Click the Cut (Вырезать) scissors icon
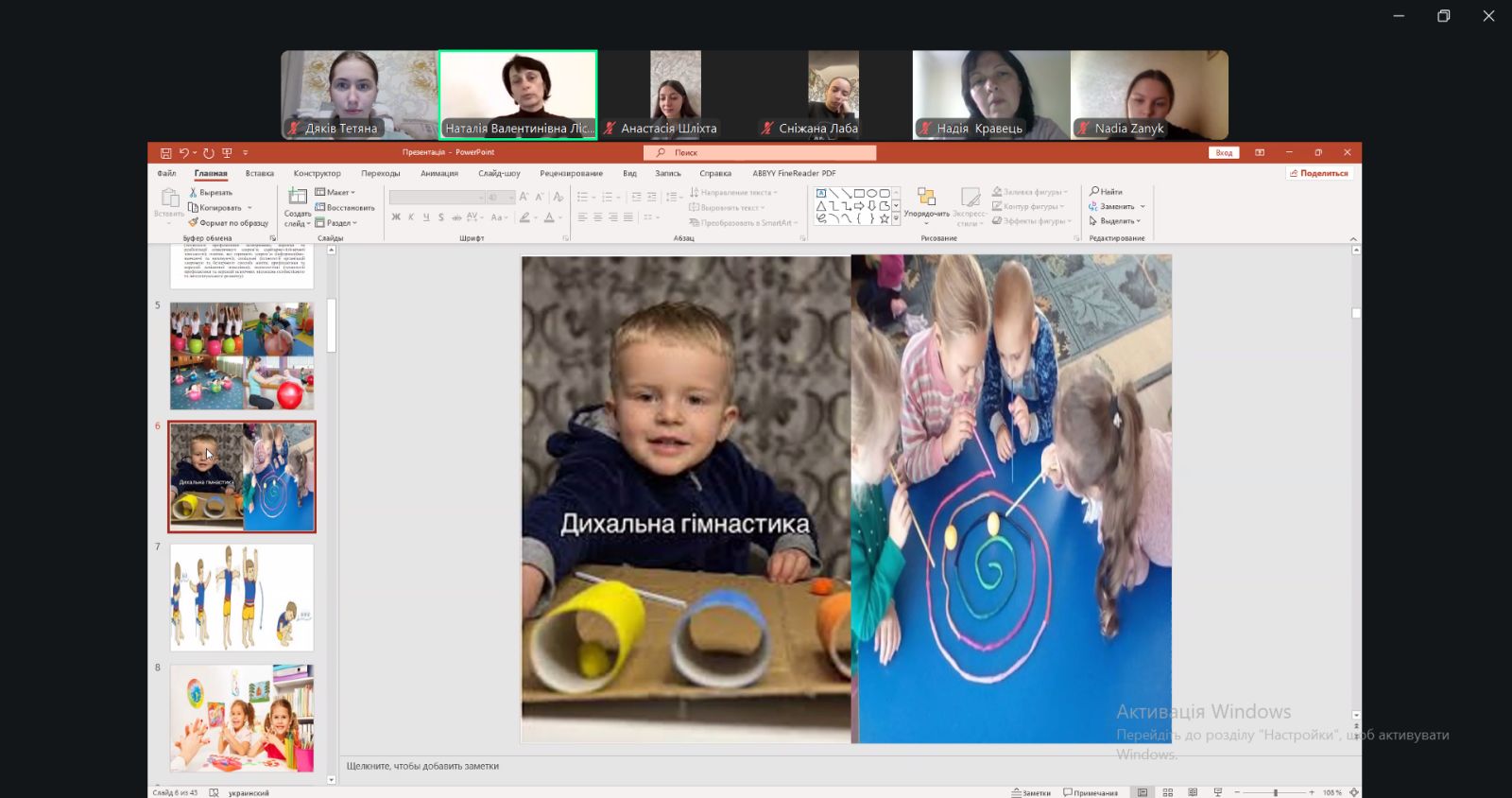 (194, 192)
